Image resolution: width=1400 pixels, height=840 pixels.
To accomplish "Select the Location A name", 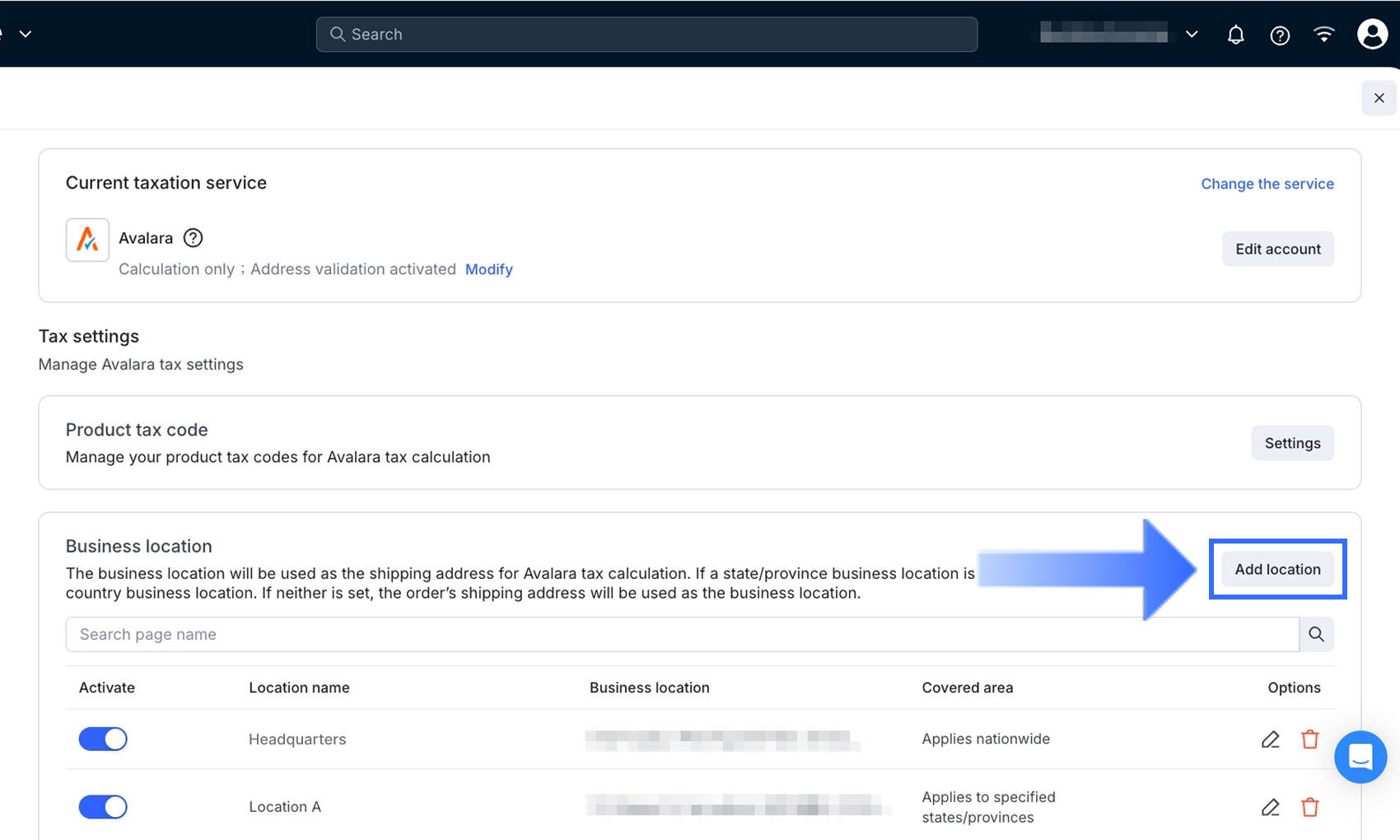I will pyautogui.click(x=285, y=807).
